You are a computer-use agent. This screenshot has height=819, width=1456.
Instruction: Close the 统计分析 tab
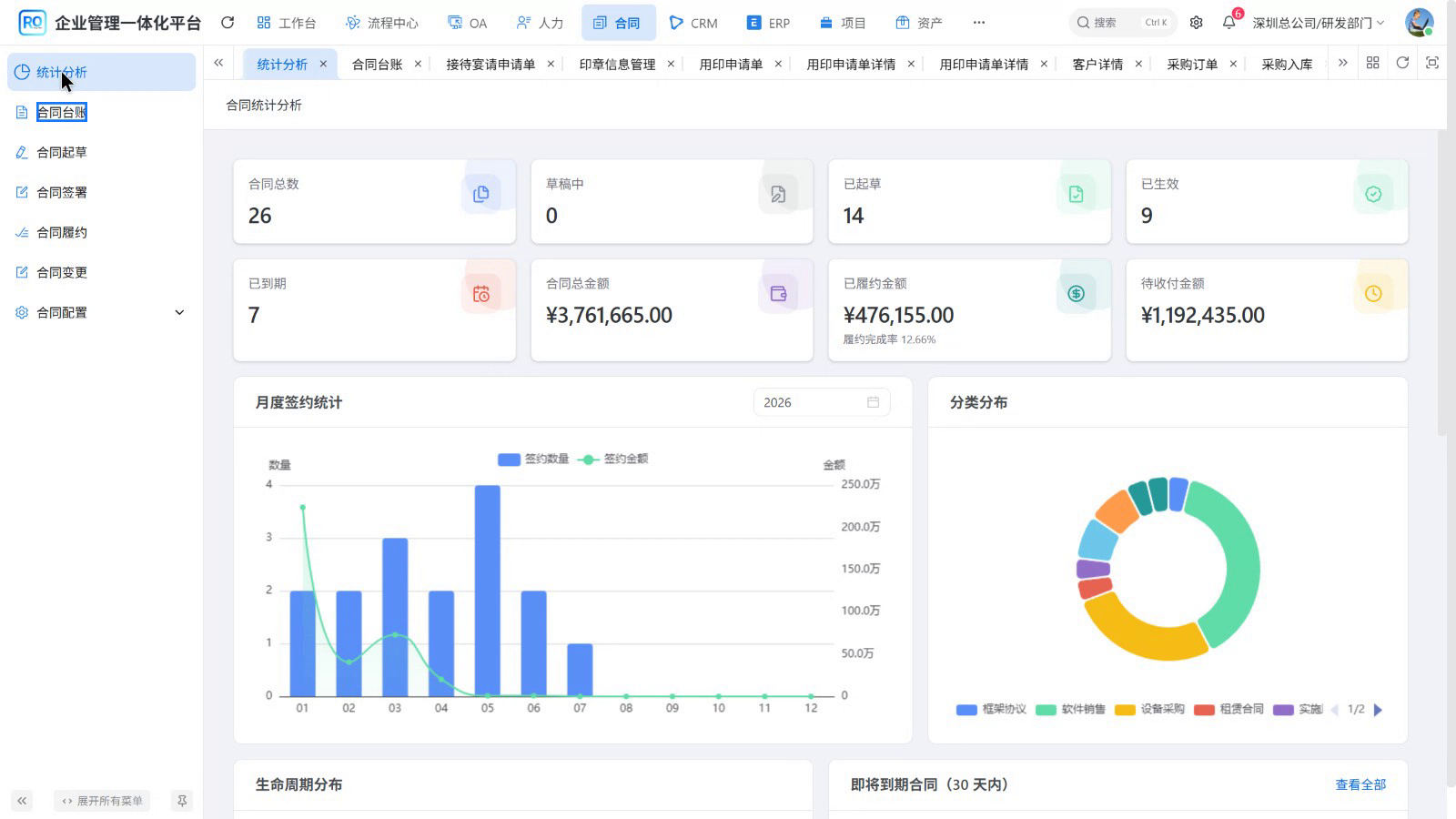pyautogui.click(x=323, y=64)
